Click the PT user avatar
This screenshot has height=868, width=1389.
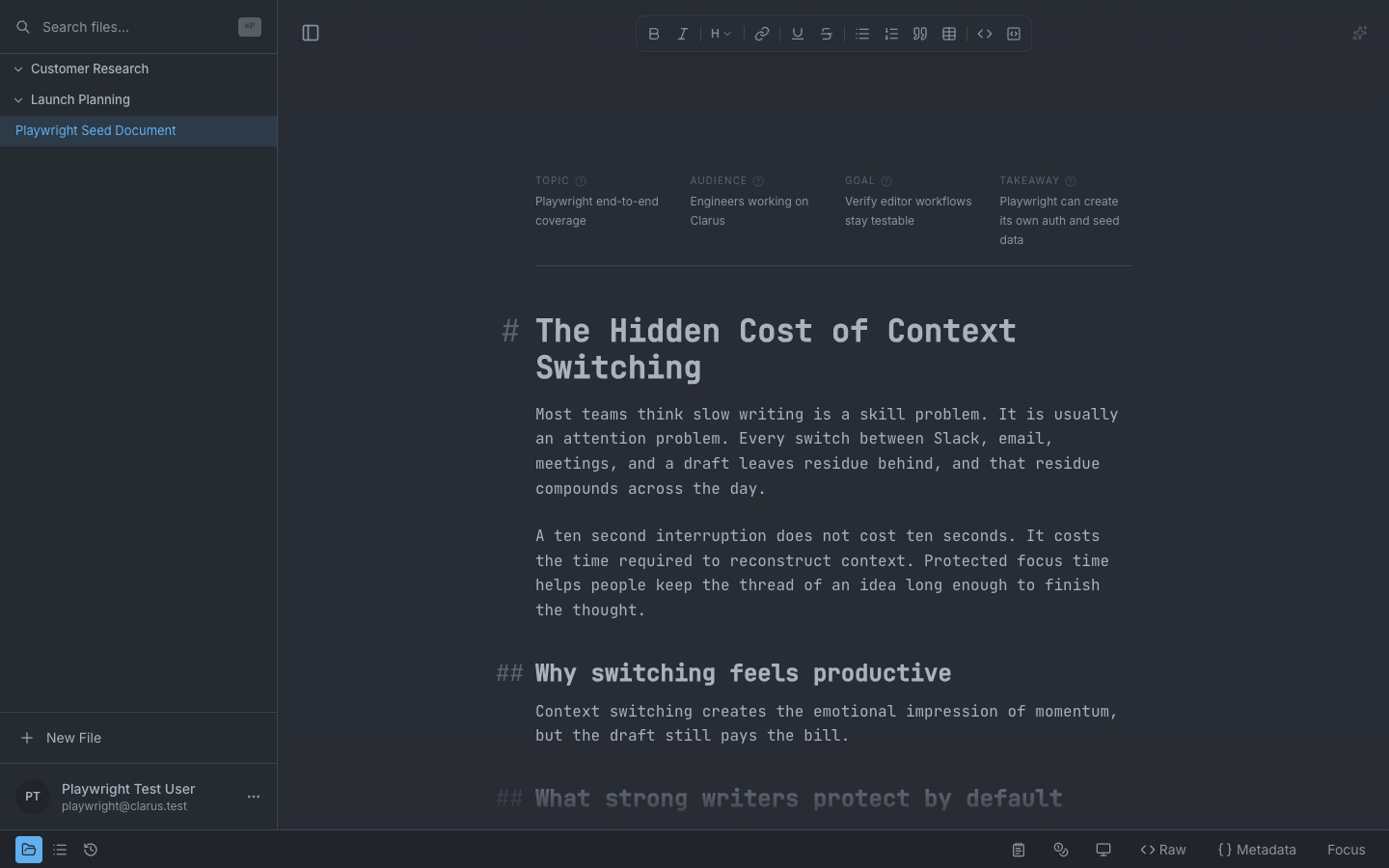[33, 797]
